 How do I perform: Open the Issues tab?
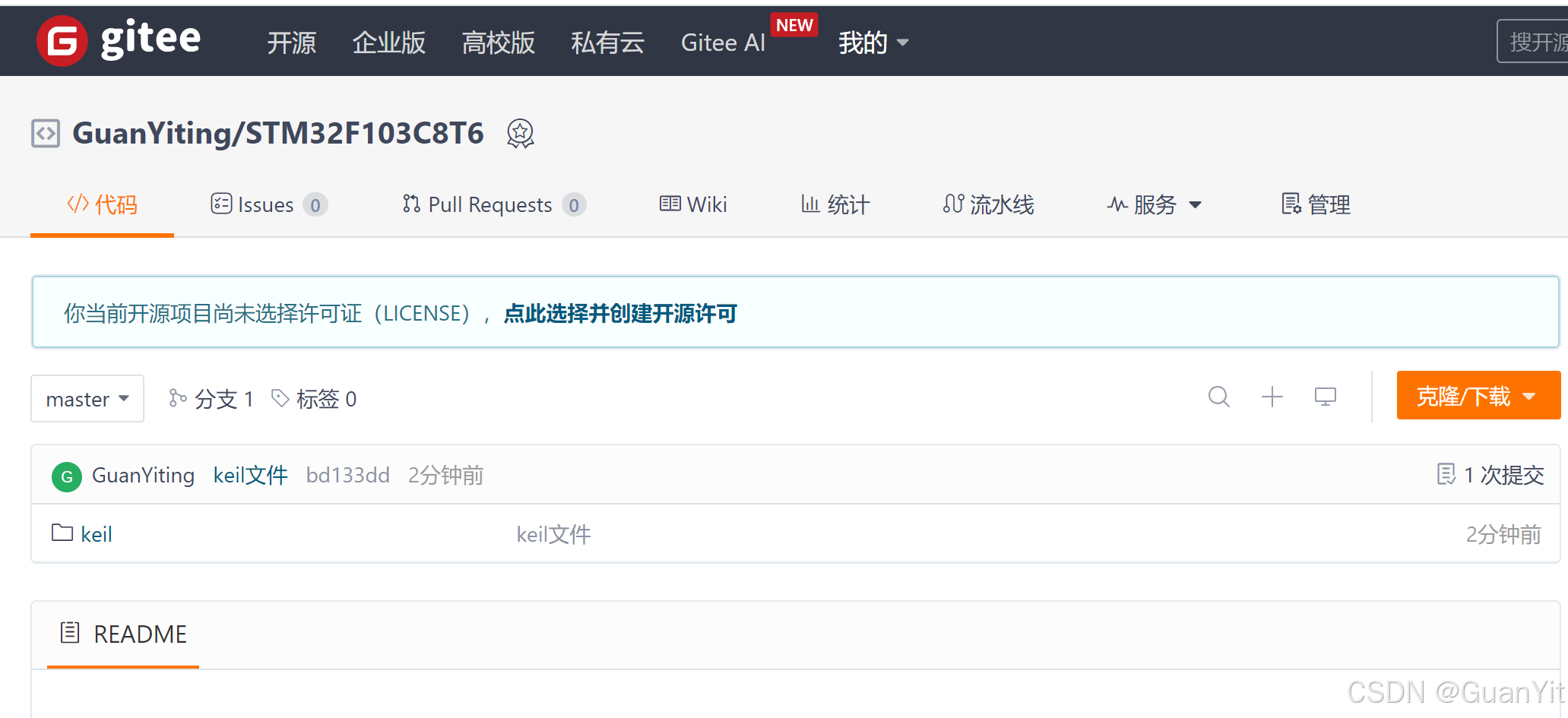[x=268, y=204]
